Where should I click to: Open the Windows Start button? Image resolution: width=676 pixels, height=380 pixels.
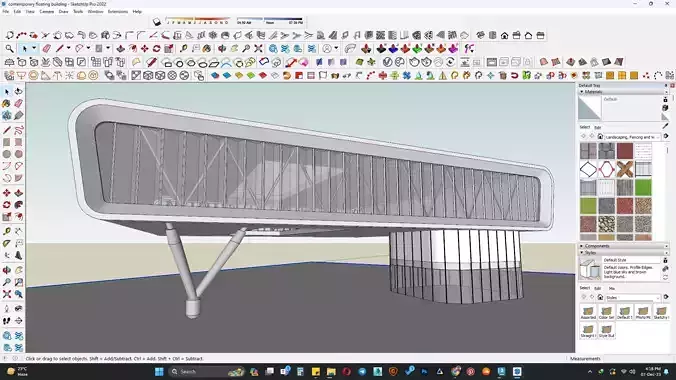tap(159, 371)
